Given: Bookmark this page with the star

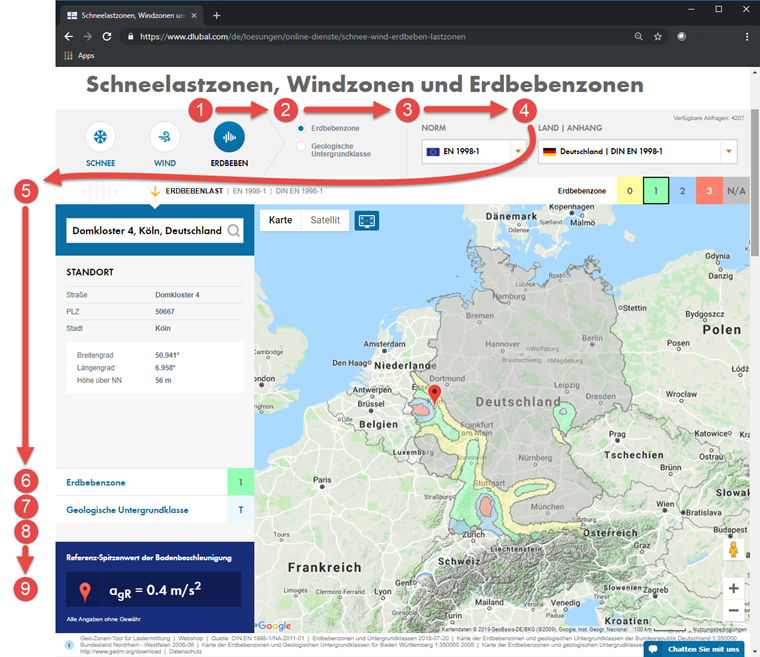Looking at the screenshot, I should click(658, 36).
